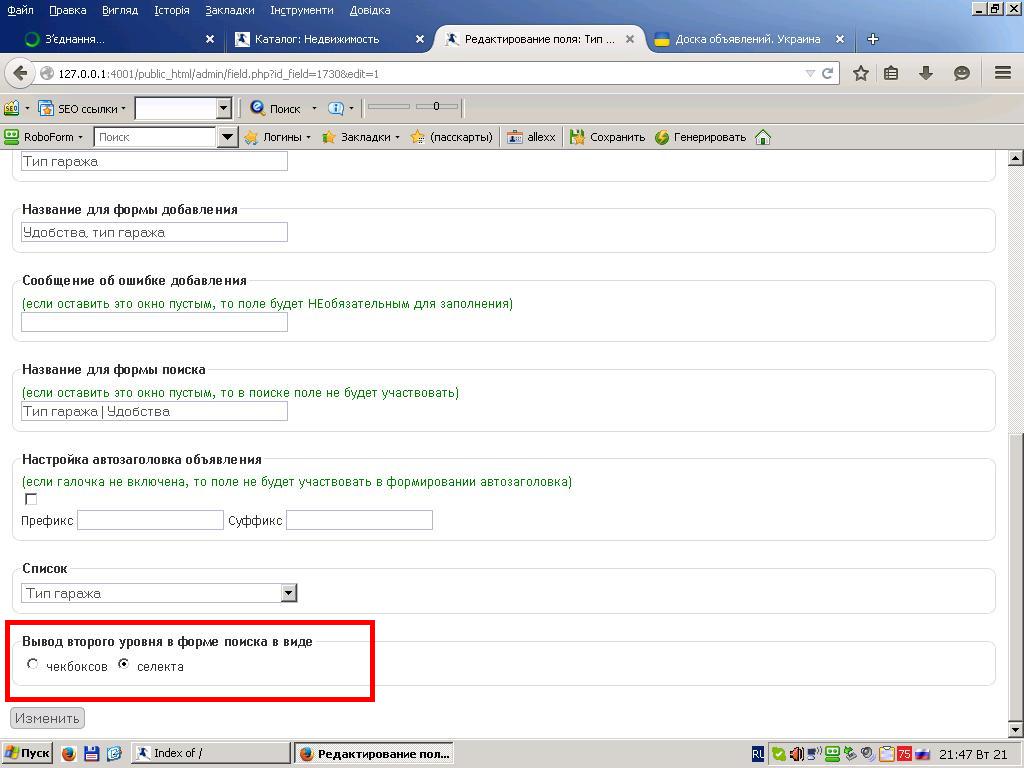Image resolution: width=1024 pixels, height=768 pixels.
Task: Go back with the browser back arrow
Action: pyautogui.click(x=20, y=73)
